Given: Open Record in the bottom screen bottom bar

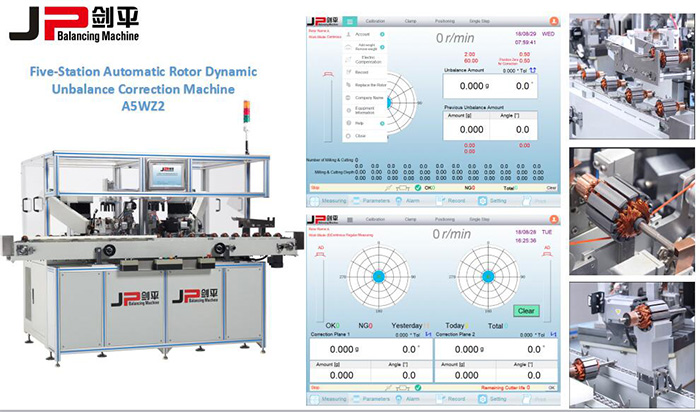Looking at the screenshot, I should (x=451, y=399).
